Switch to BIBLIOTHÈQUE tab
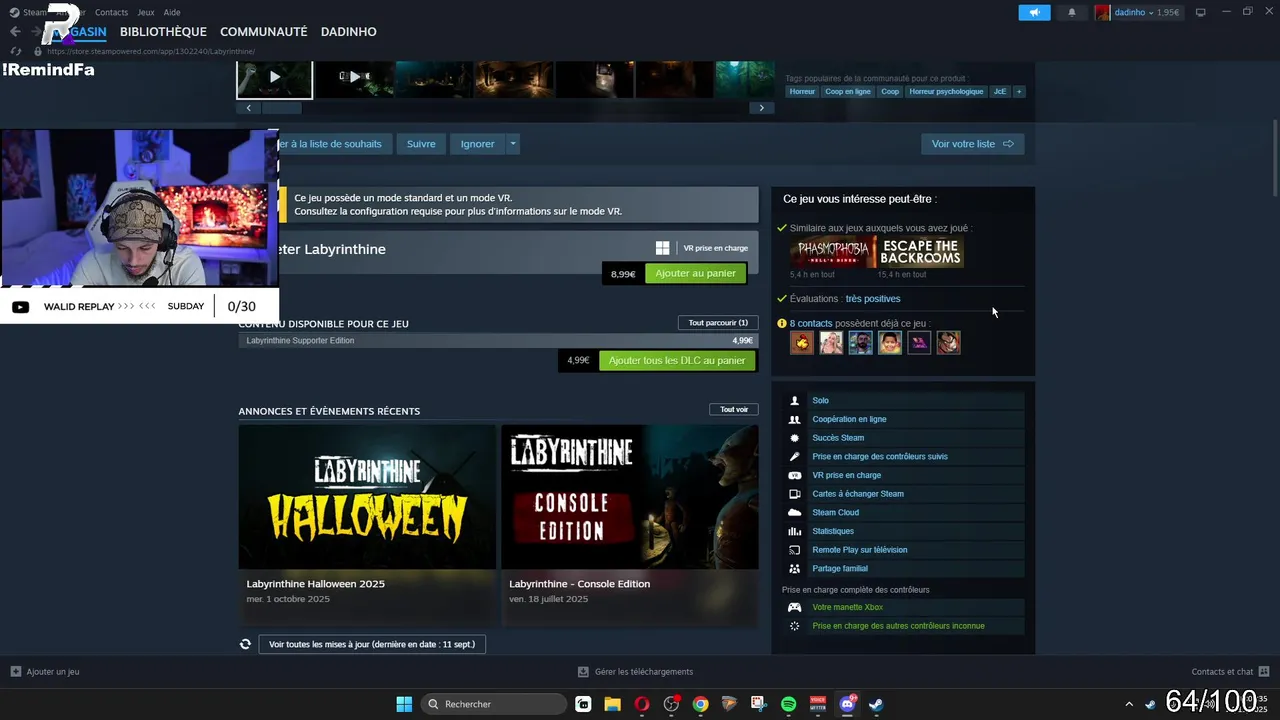The image size is (1280, 720). click(x=163, y=32)
